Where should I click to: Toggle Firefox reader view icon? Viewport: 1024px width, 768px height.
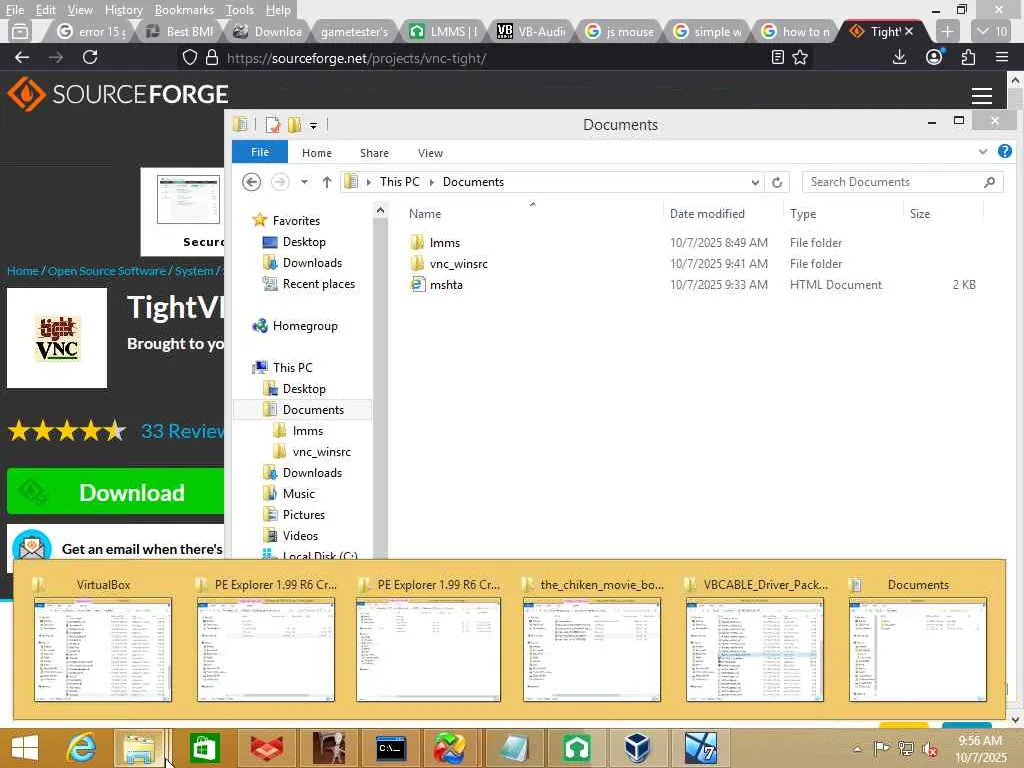[x=777, y=57]
